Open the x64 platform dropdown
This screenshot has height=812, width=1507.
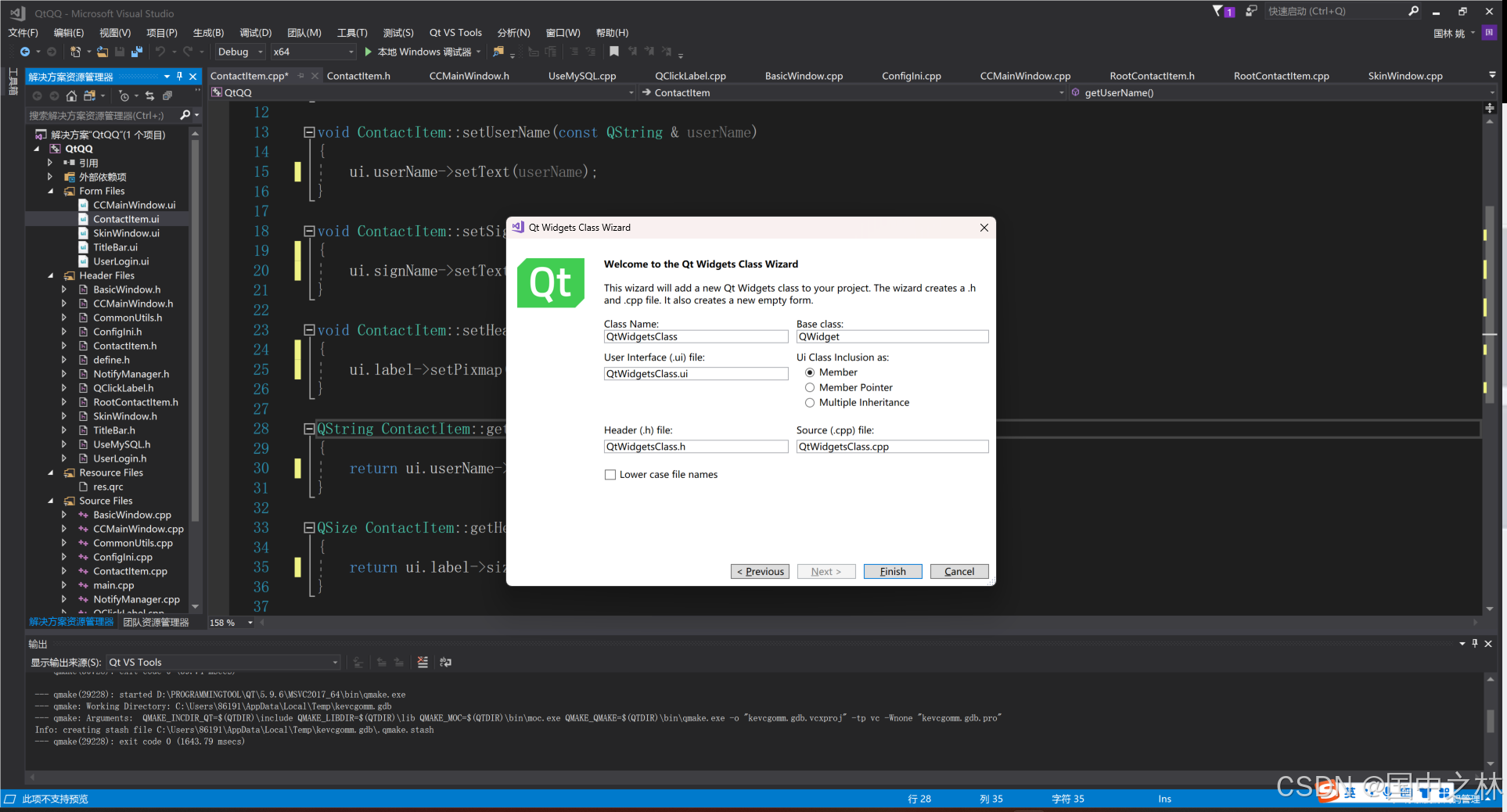pos(314,52)
